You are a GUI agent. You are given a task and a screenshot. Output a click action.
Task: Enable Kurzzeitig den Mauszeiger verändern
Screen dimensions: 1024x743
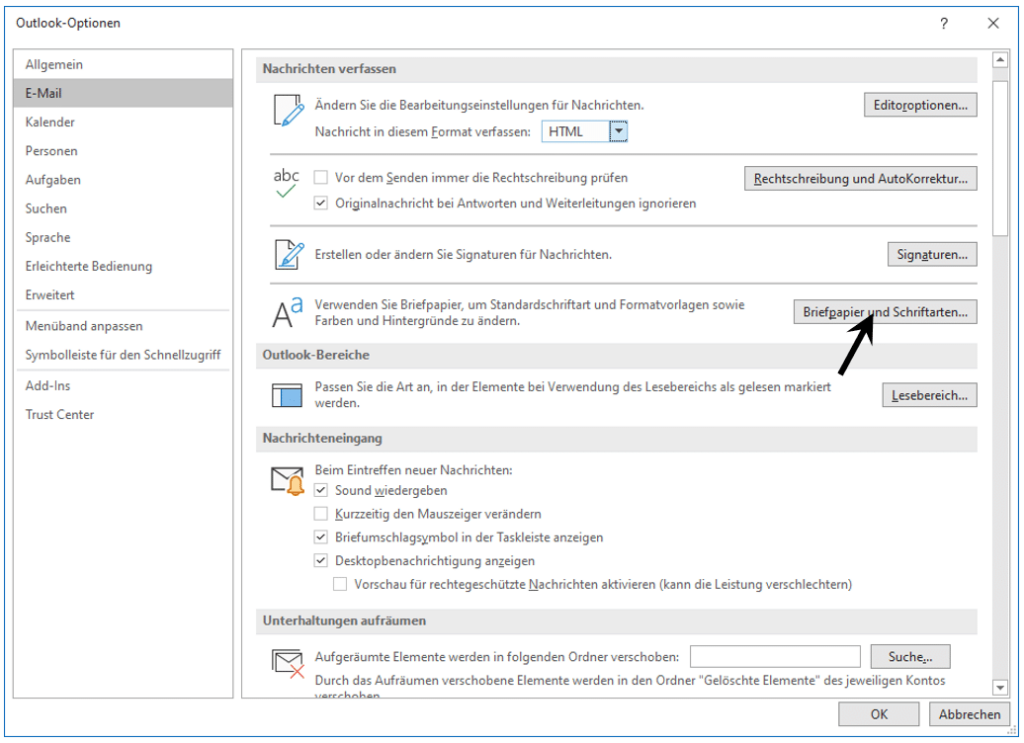321,513
